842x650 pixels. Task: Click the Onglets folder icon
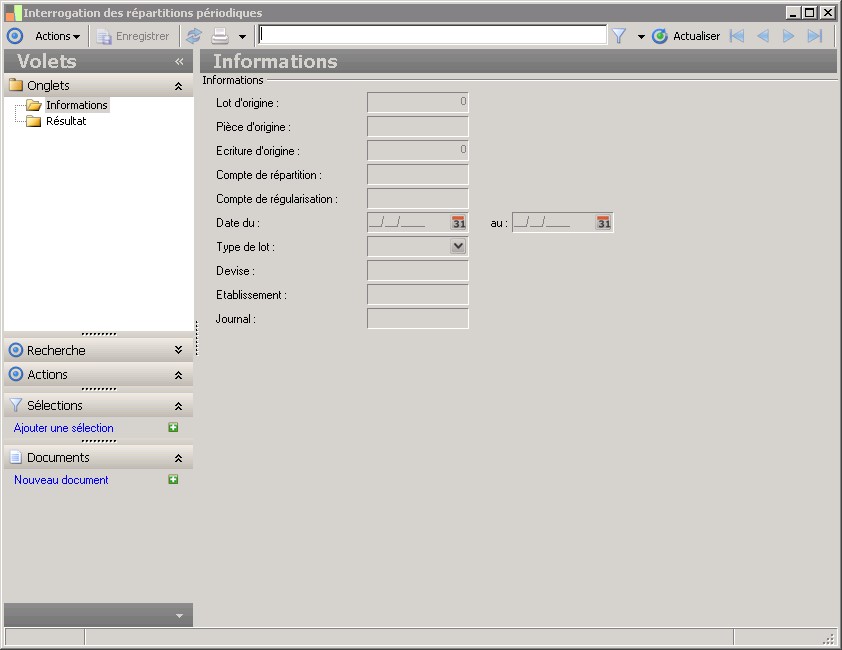(x=16, y=85)
